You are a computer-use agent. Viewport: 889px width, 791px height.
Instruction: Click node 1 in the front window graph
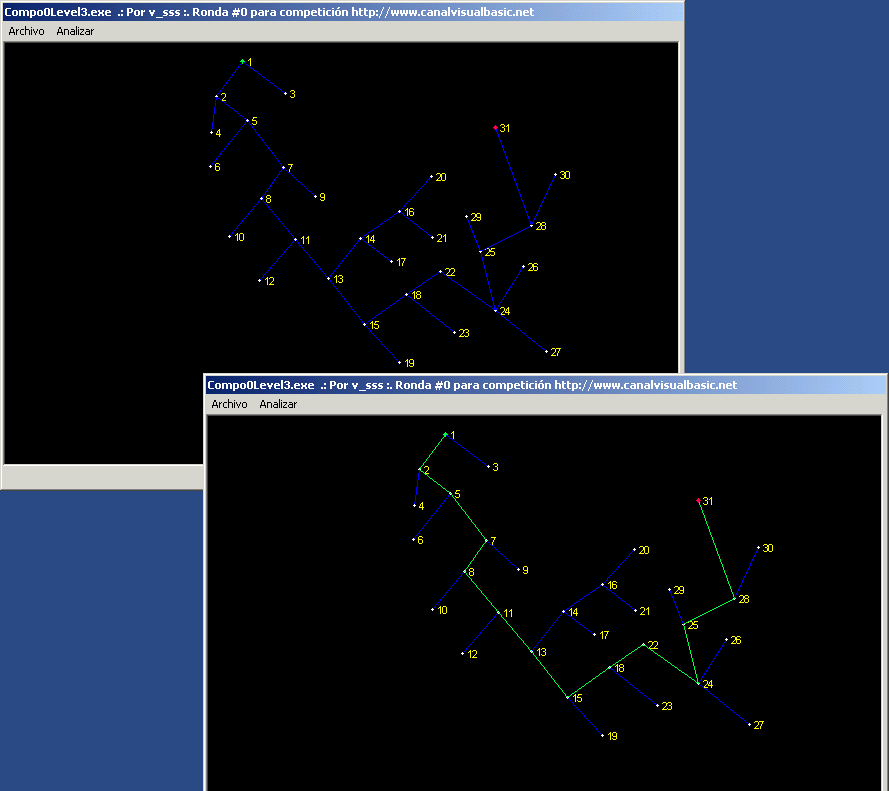pyautogui.click(x=445, y=434)
